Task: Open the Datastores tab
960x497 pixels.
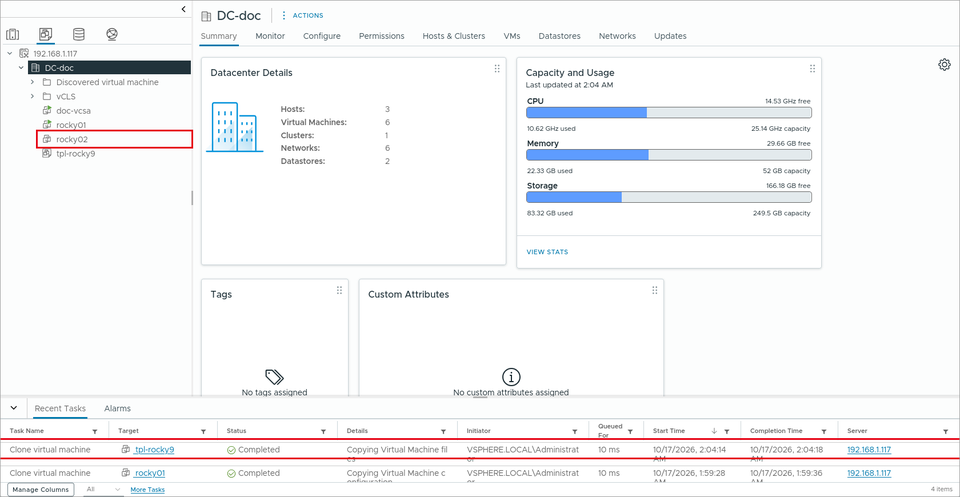Action: (560, 36)
